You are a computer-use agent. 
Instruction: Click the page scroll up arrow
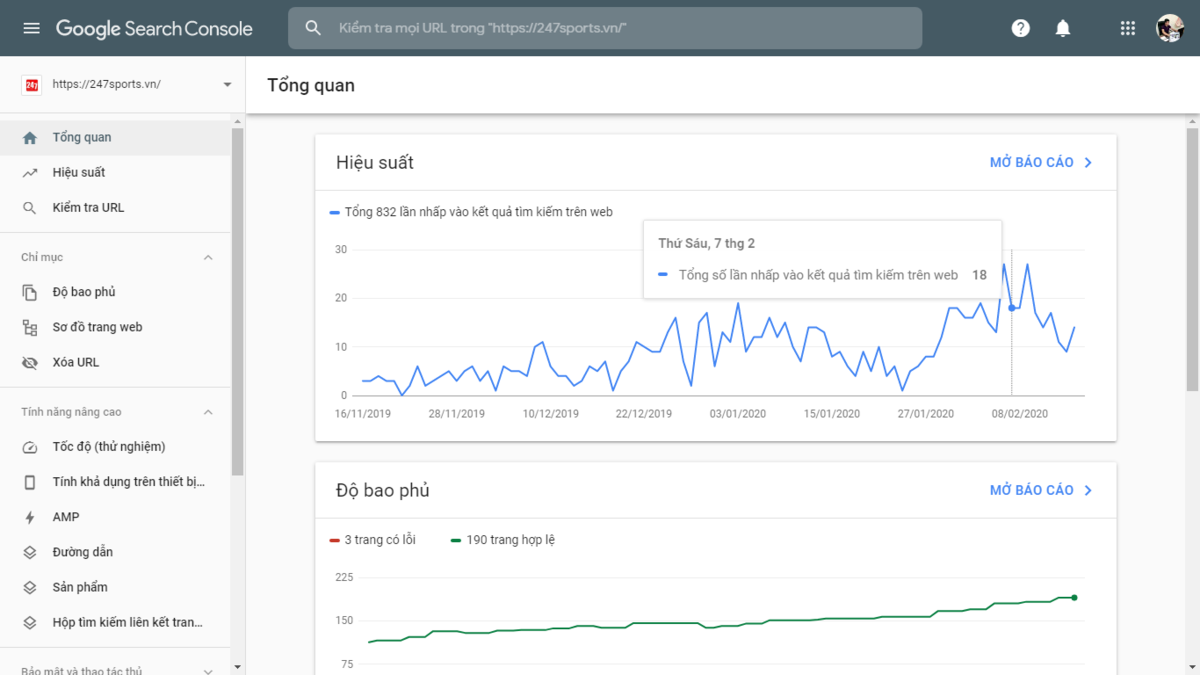(1192, 121)
